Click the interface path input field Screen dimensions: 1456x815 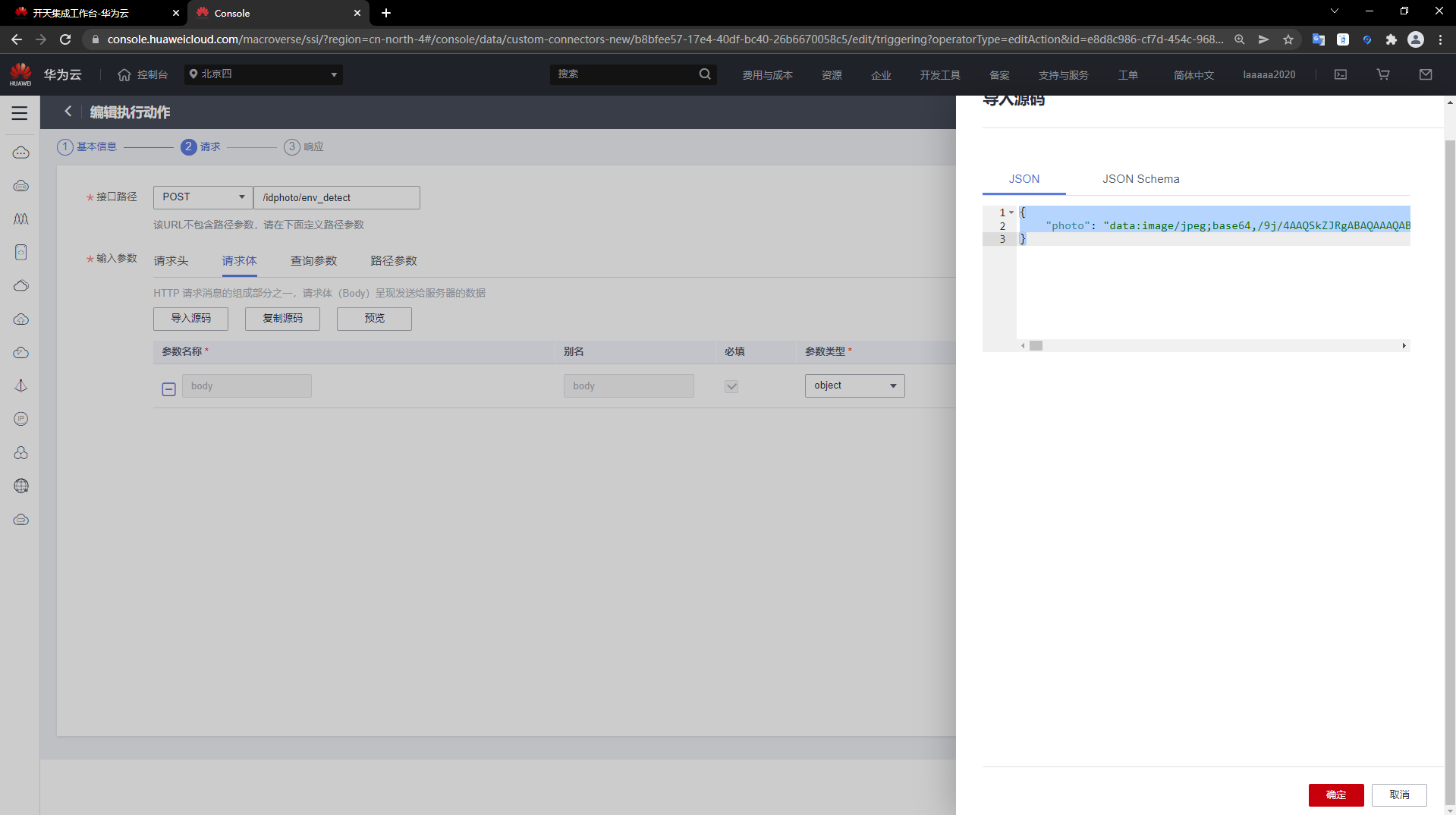point(337,197)
